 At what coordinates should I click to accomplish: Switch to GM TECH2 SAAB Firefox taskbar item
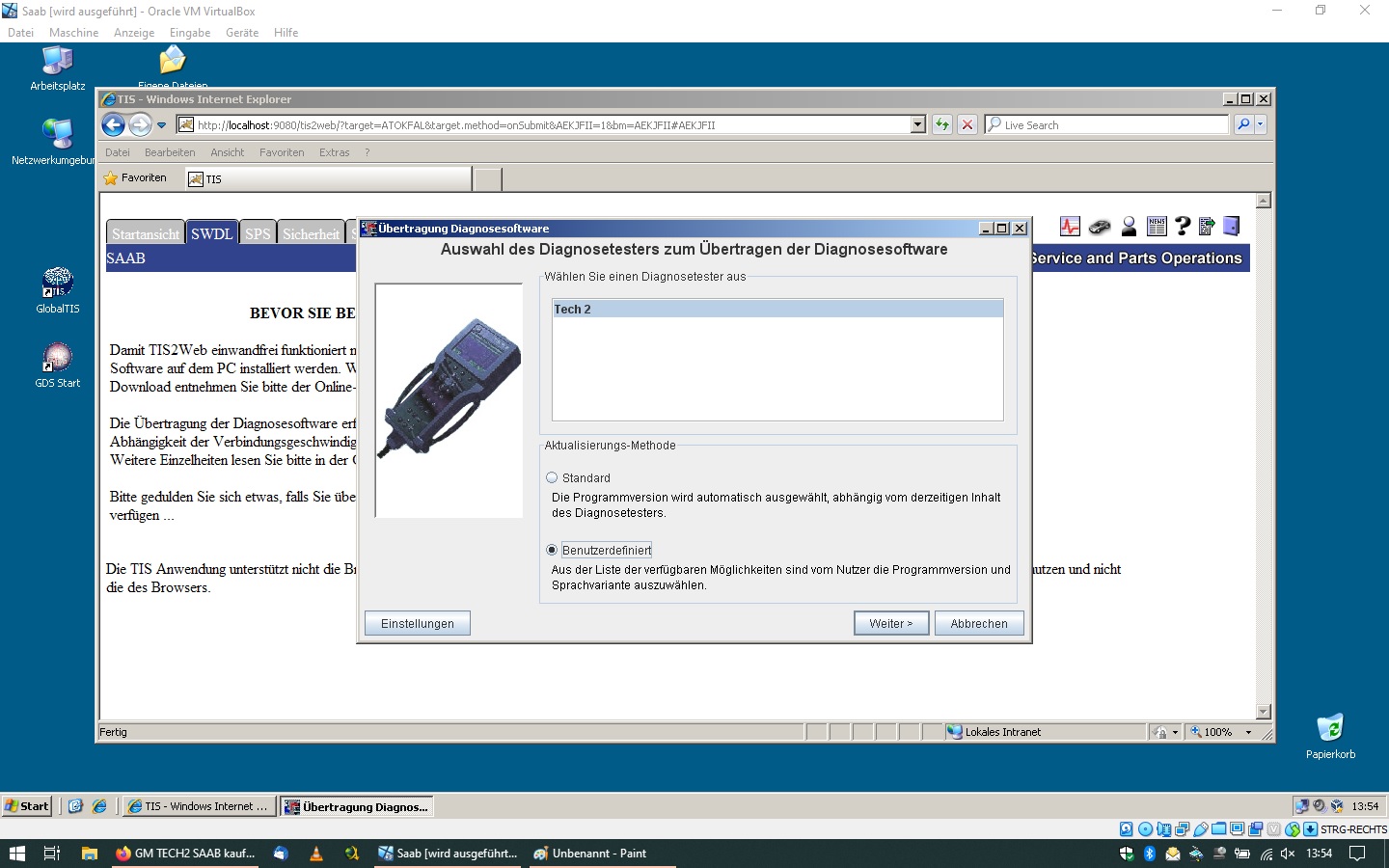coord(185,854)
